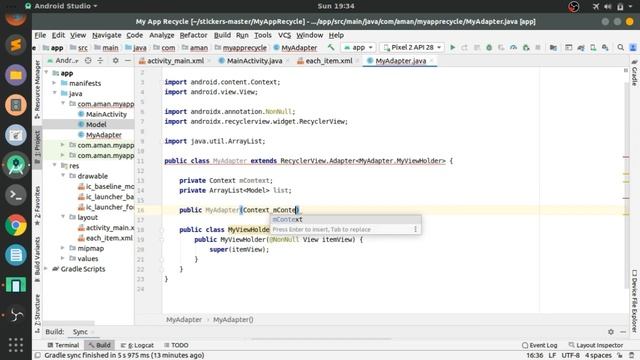
Task: Toggle the 6: Logcat tool window
Action: [137, 345]
